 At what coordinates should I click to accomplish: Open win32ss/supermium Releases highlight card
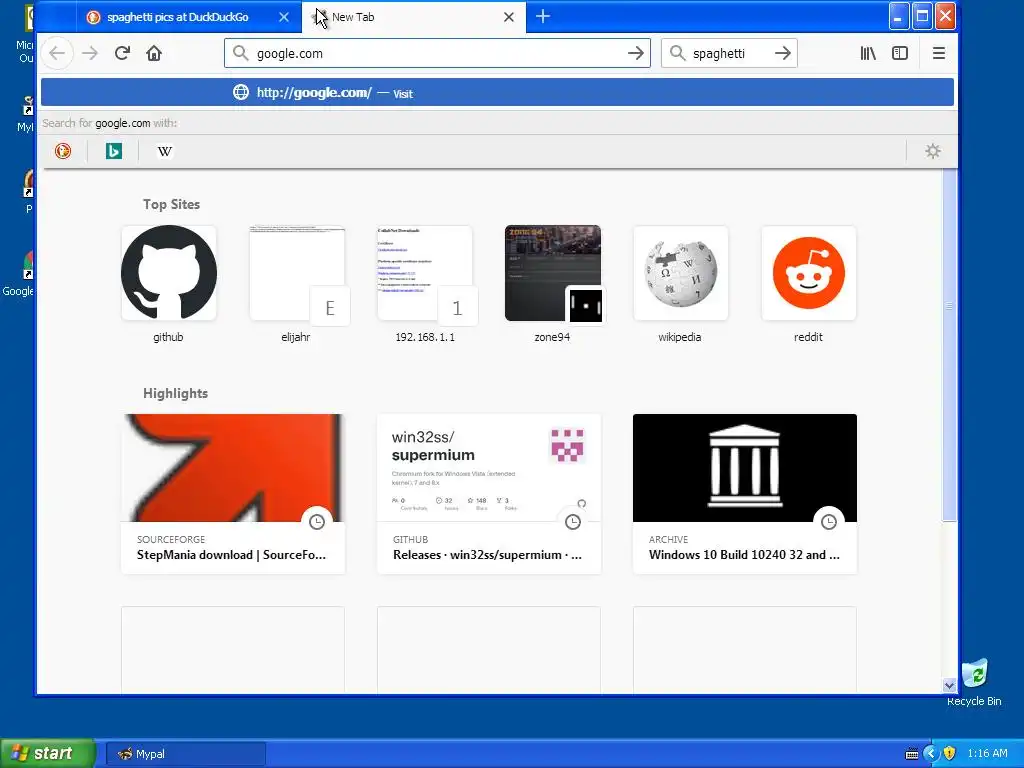488,494
